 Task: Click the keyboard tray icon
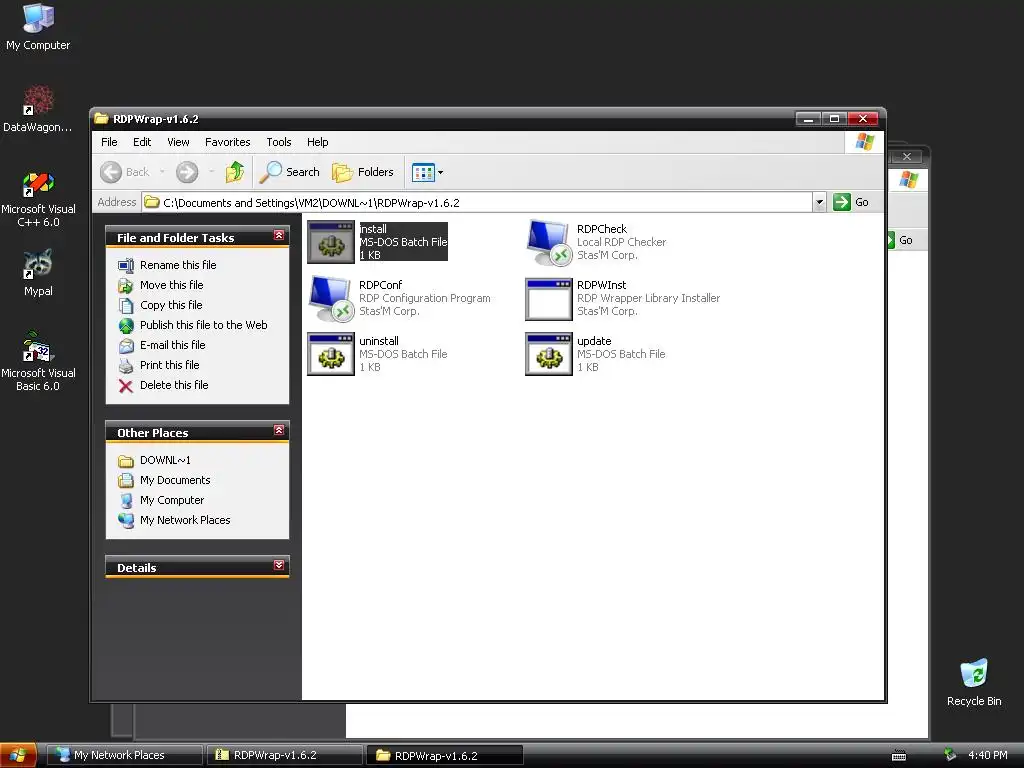click(x=899, y=756)
